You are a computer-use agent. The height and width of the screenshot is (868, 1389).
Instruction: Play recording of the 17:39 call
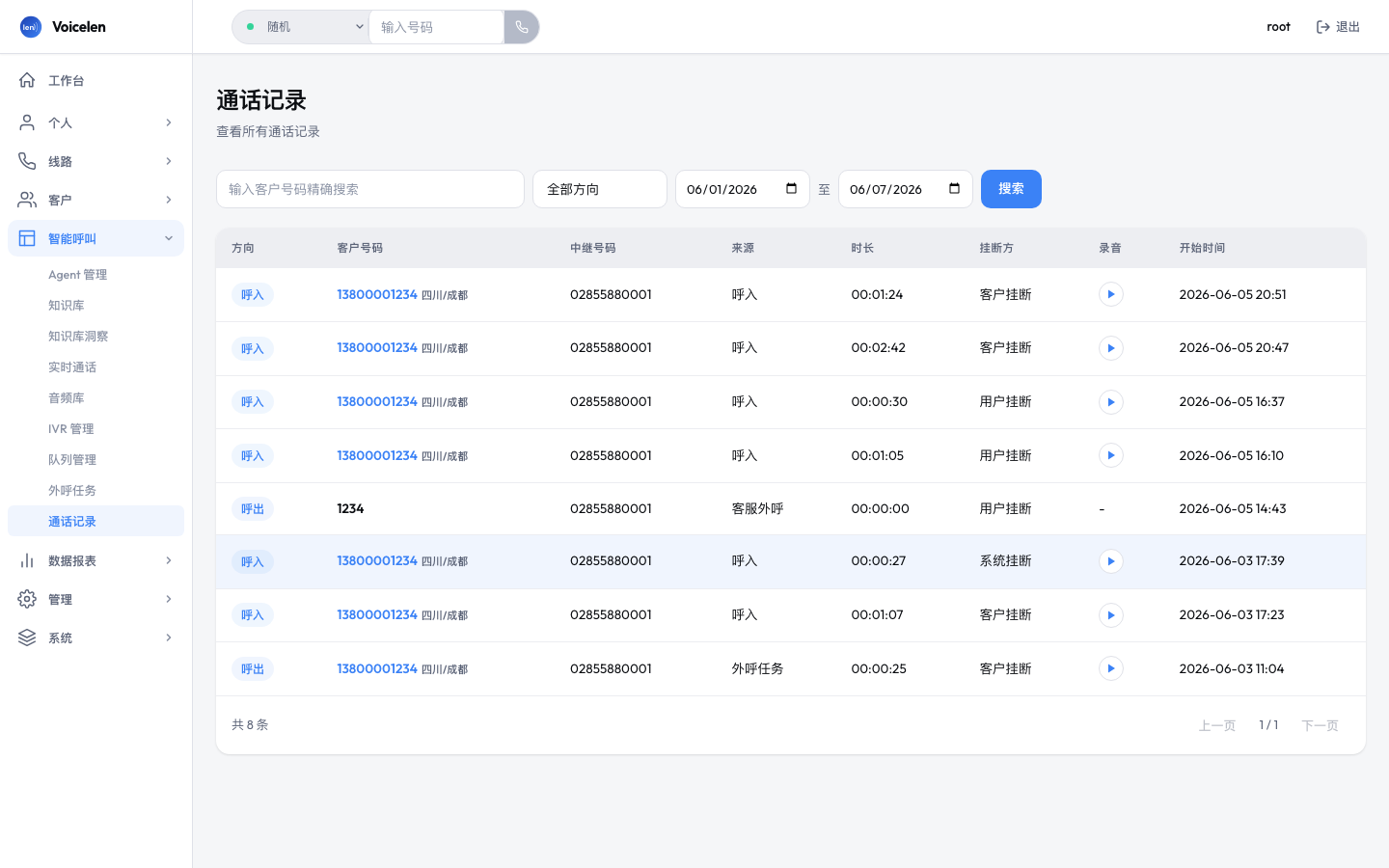(1111, 561)
